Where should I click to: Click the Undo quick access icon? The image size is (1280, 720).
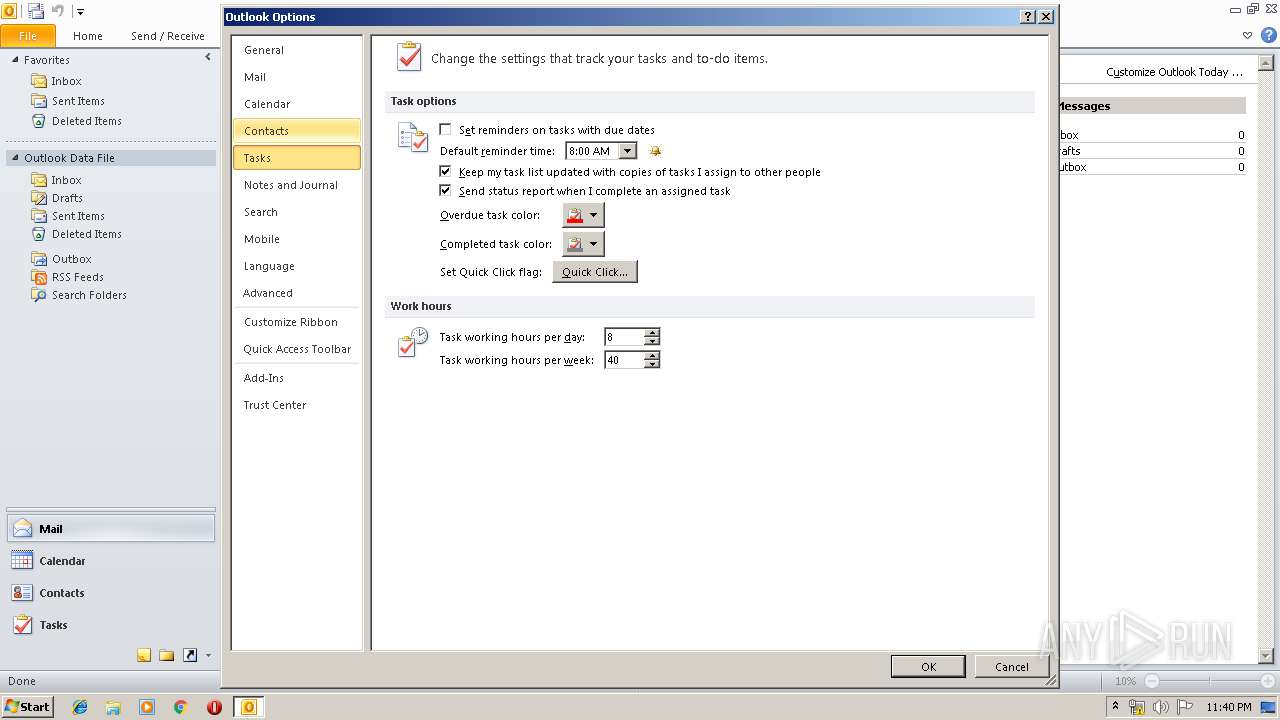(x=58, y=11)
